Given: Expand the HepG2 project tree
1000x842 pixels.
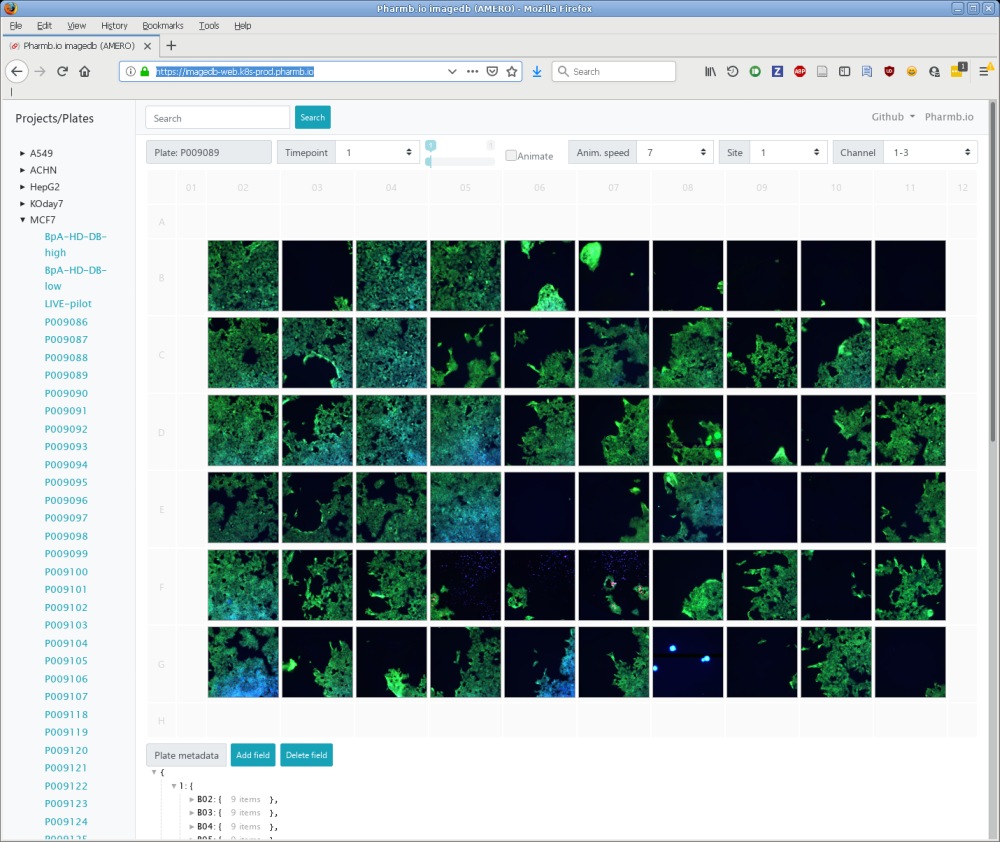Looking at the screenshot, I should [x=22, y=187].
